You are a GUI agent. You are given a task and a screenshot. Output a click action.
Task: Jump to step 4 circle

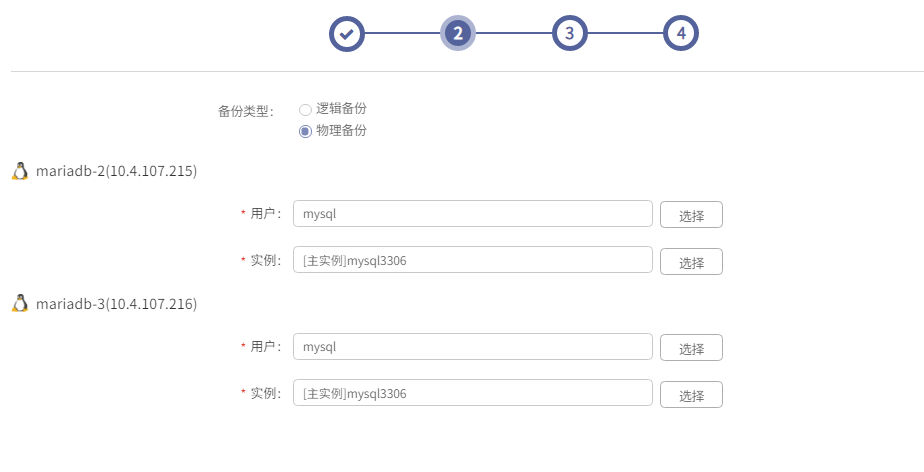681,34
